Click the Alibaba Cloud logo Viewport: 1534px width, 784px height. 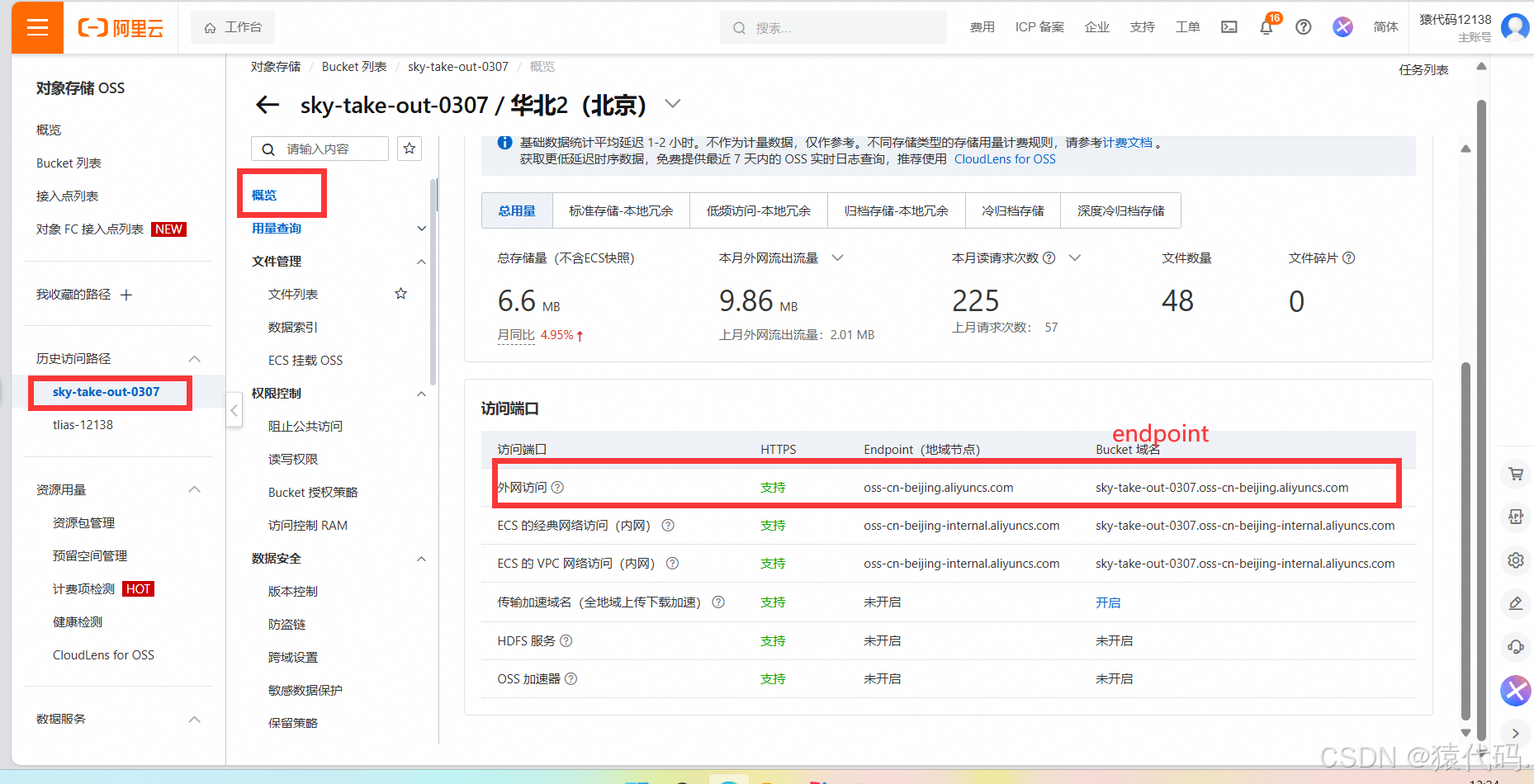coord(121,28)
